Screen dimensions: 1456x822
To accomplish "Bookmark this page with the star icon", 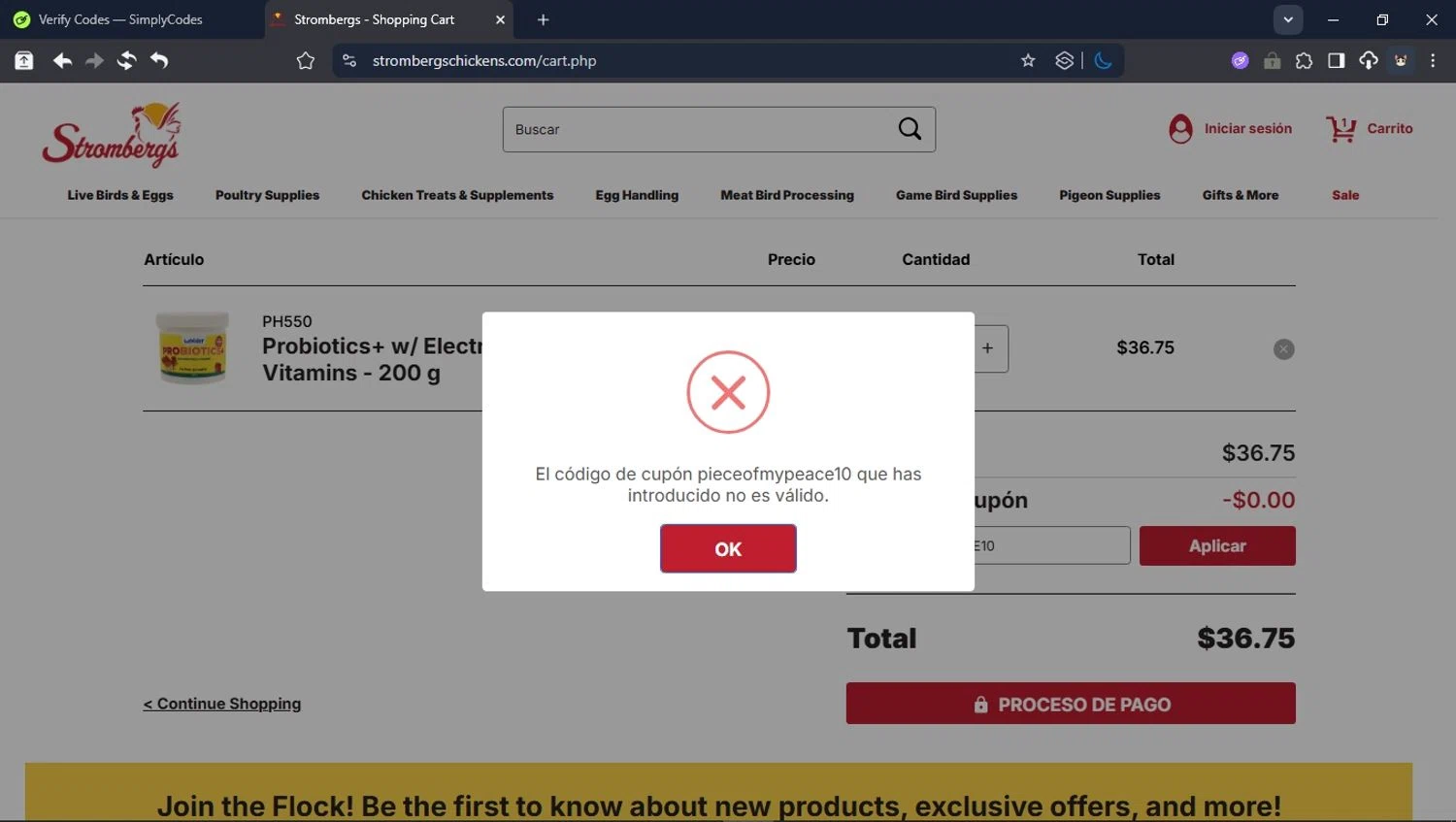I will point(1028,60).
